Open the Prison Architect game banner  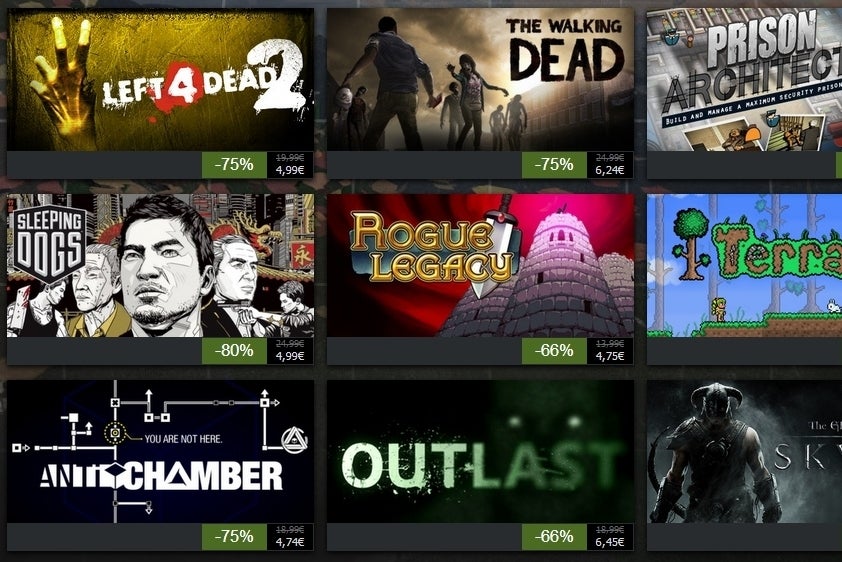(744, 79)
